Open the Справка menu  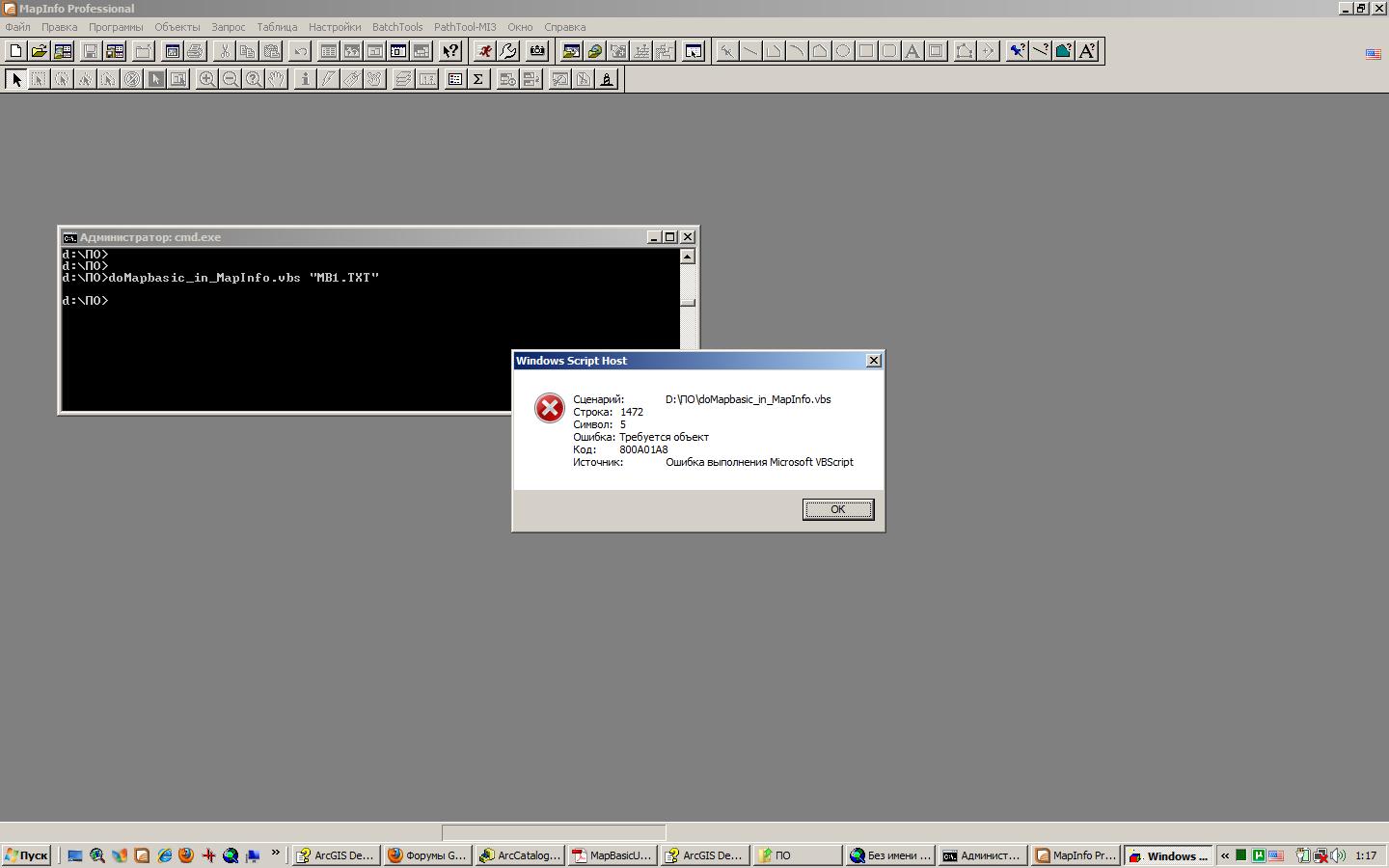564,27
